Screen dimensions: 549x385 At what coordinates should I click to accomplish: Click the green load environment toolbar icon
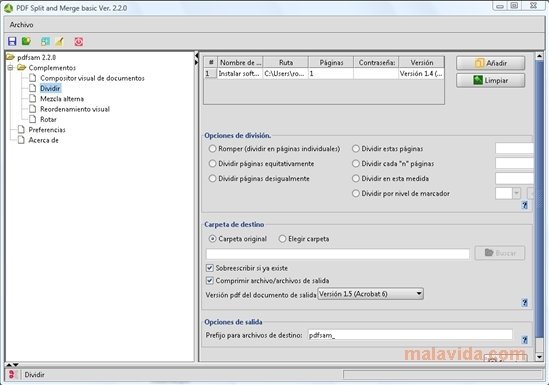click(26, 42)
